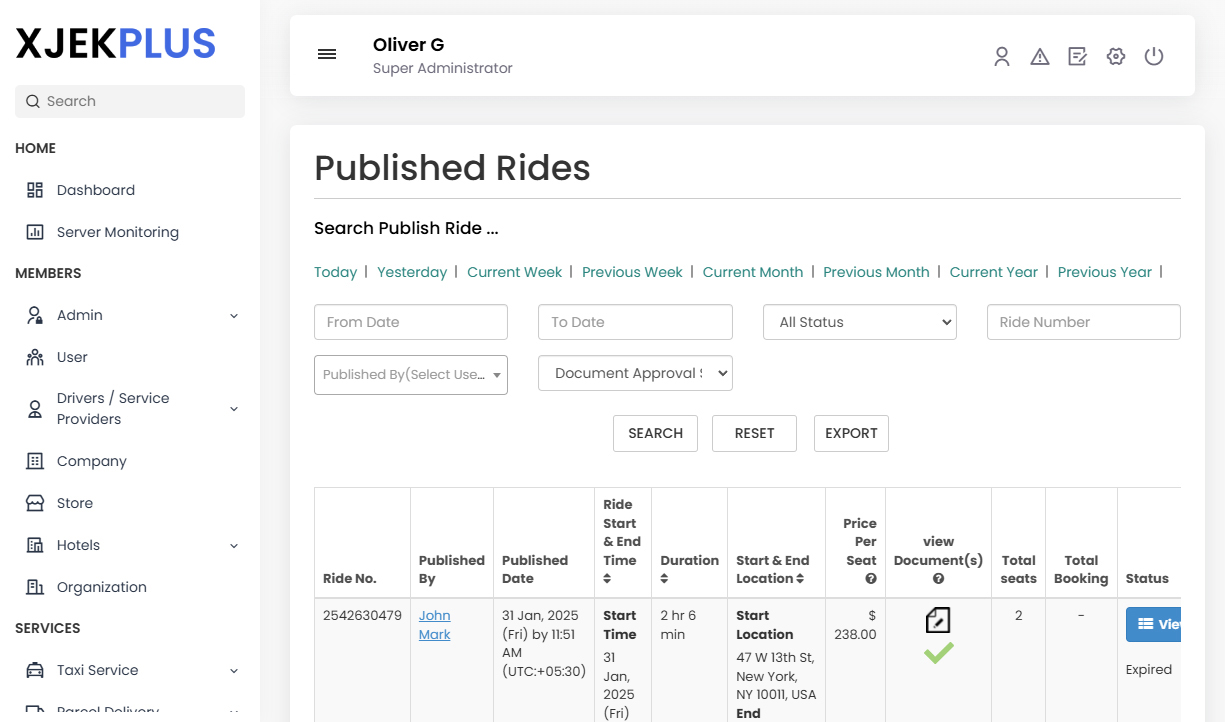1225x722 pixels.
Task: Expand the Admin sidebar section
Action: (233, 315)
